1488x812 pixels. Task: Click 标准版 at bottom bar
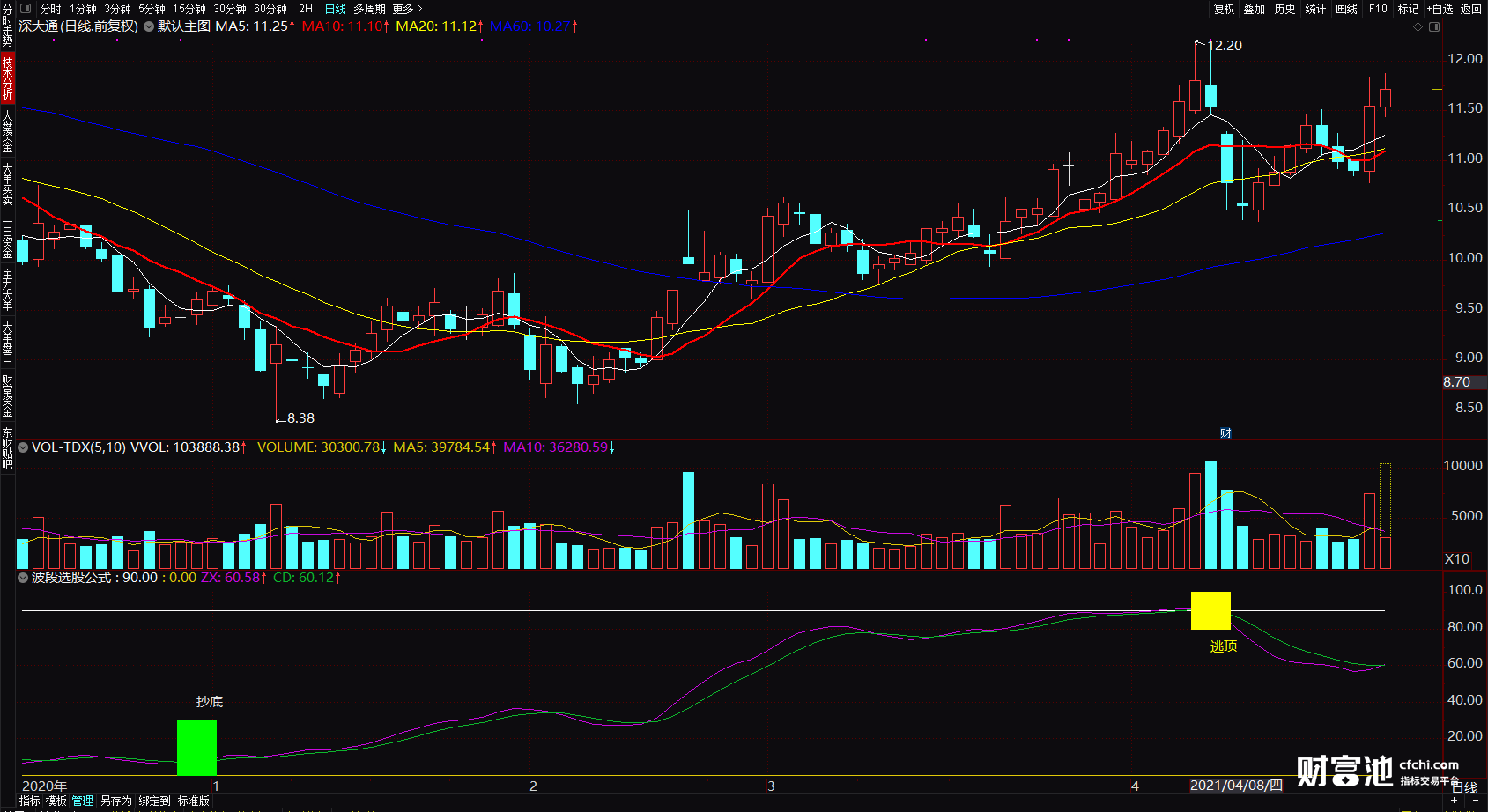(194, 801)
